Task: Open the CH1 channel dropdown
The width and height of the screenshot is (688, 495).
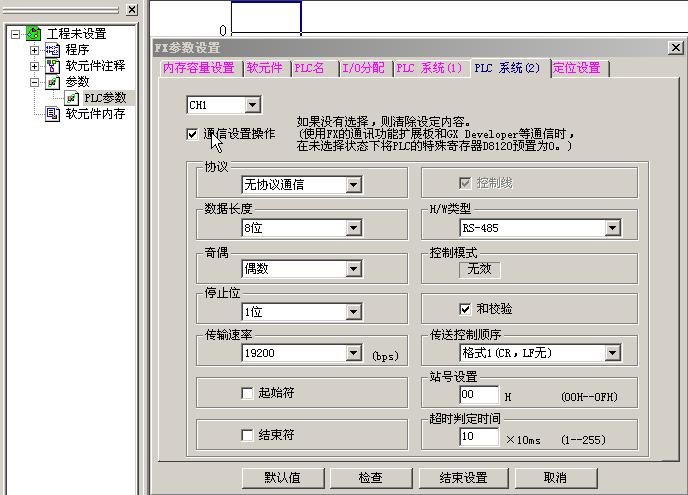Action: (x=252, y=104)
